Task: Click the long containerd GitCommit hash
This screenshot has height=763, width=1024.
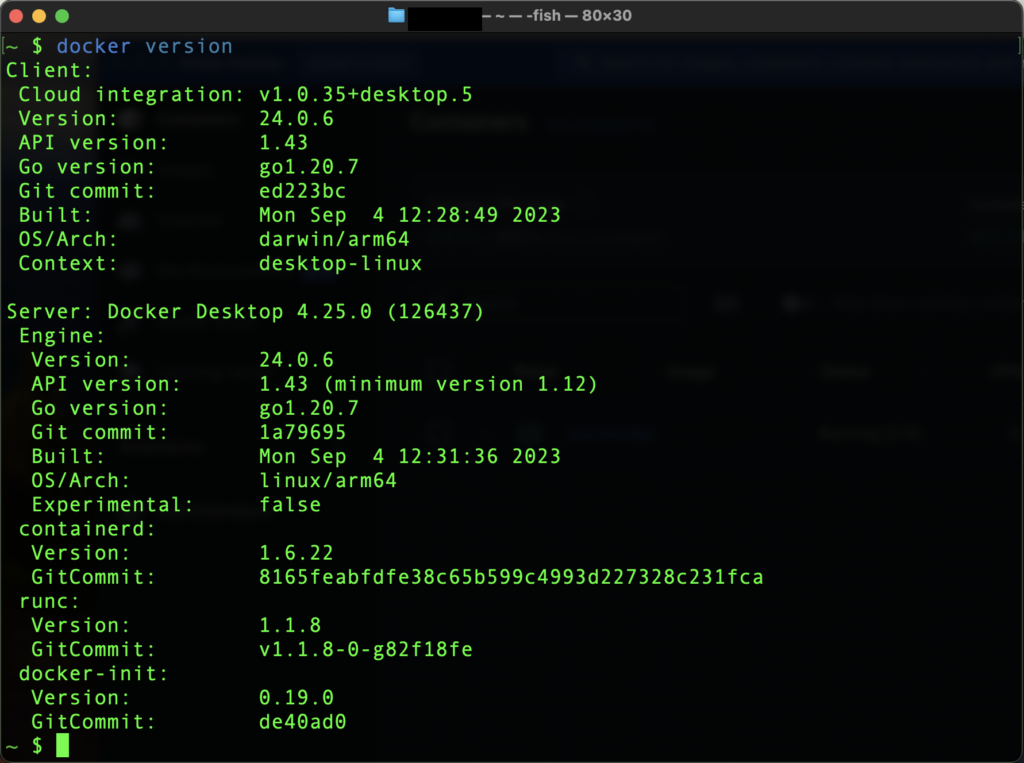Action: pos(510,577)
